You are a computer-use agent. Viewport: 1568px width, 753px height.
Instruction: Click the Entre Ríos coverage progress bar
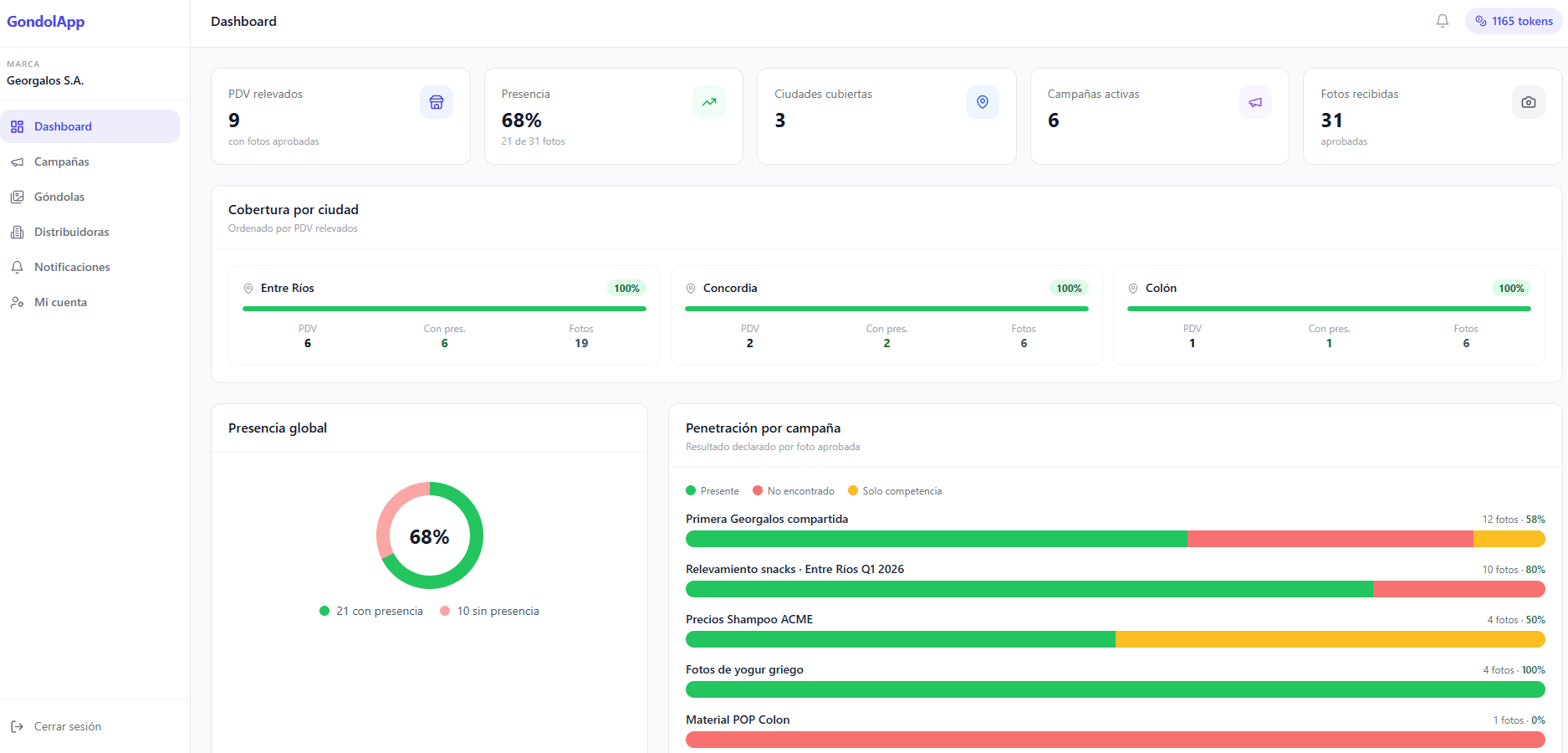coord(444,309)
